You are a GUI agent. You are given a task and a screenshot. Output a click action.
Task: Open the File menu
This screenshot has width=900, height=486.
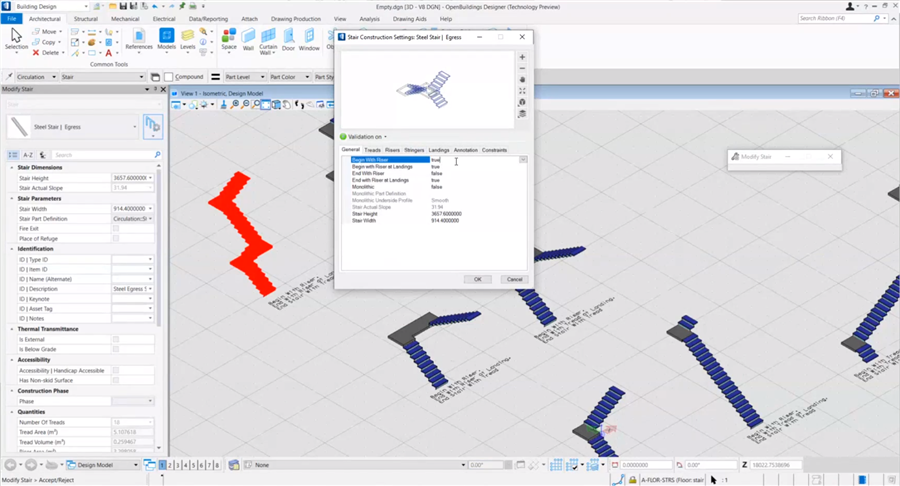click(x=11, y=19)
